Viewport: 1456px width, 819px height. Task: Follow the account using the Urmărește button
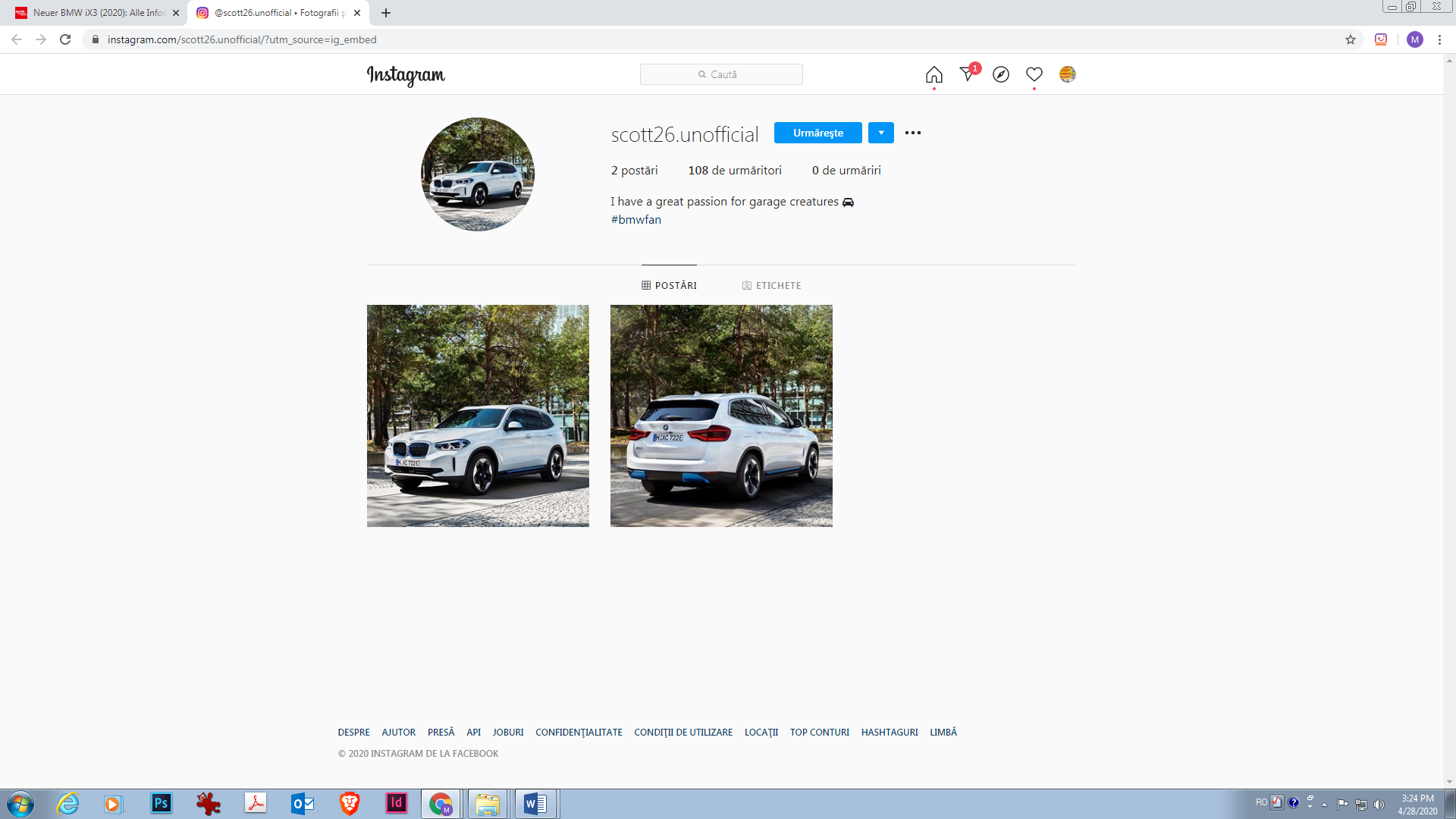point(817,133)
